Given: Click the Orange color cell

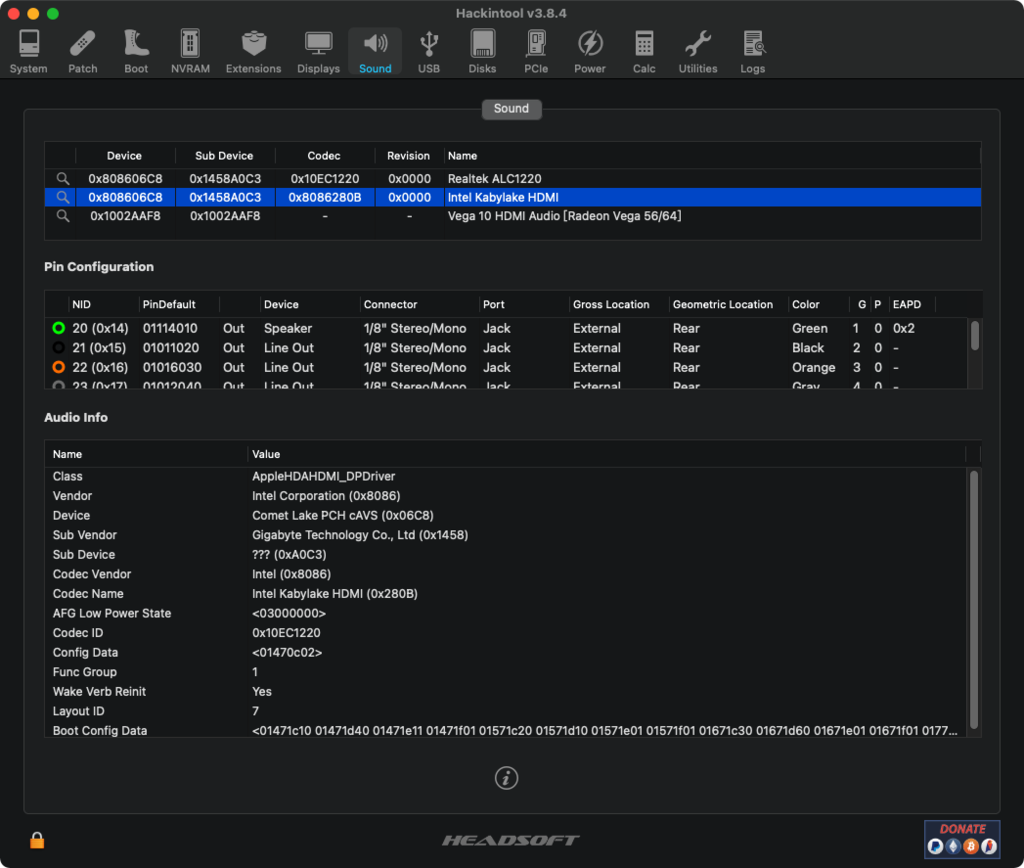Looking at the screenshot, I should 814,367.
